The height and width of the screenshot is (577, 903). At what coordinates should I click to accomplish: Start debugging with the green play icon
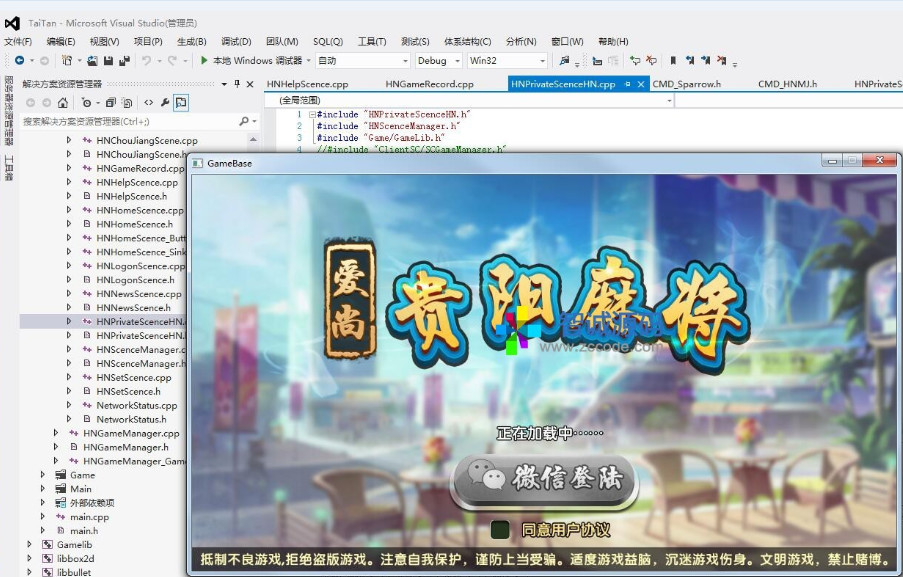click(204, 60)
